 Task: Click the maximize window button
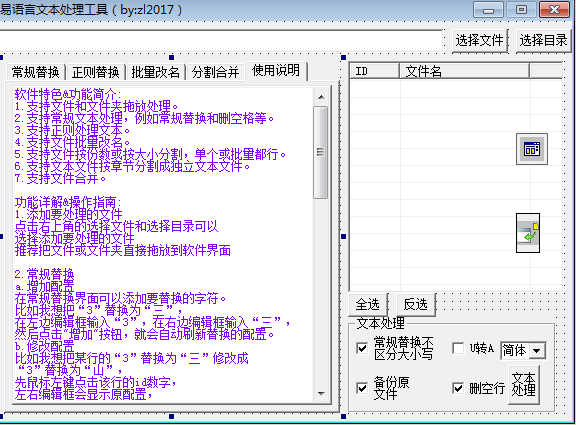tap(521, 9)
